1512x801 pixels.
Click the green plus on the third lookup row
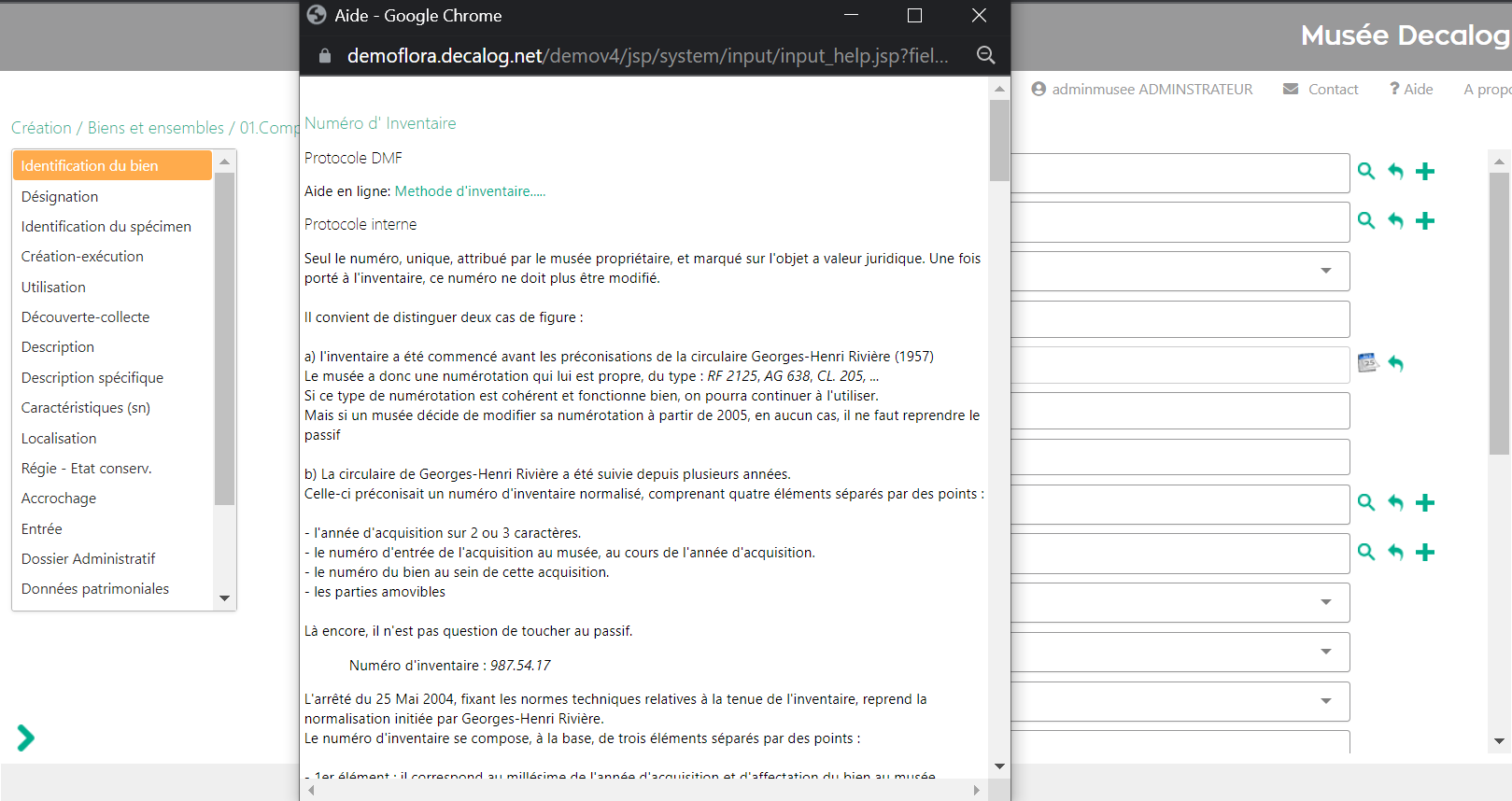click(x=1425, y=503)
